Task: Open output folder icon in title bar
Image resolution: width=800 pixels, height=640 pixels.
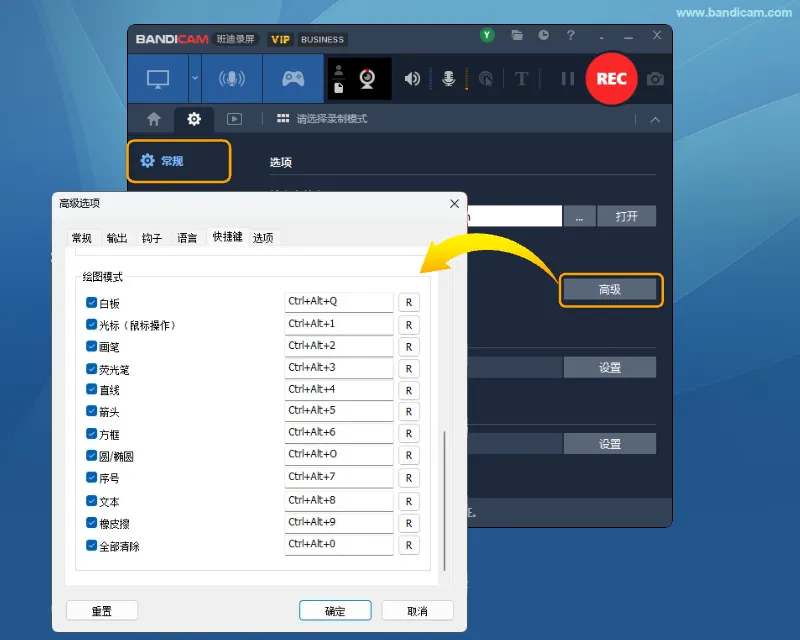Action: tap(517, 35)
